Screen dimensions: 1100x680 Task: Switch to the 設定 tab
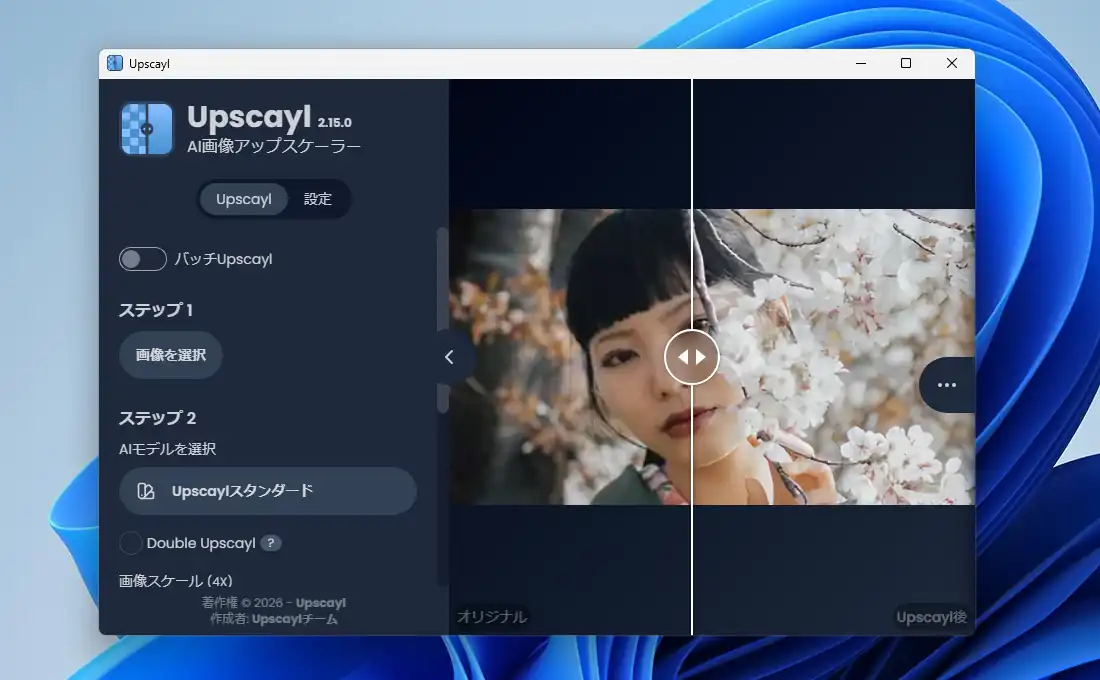[318, 199]
